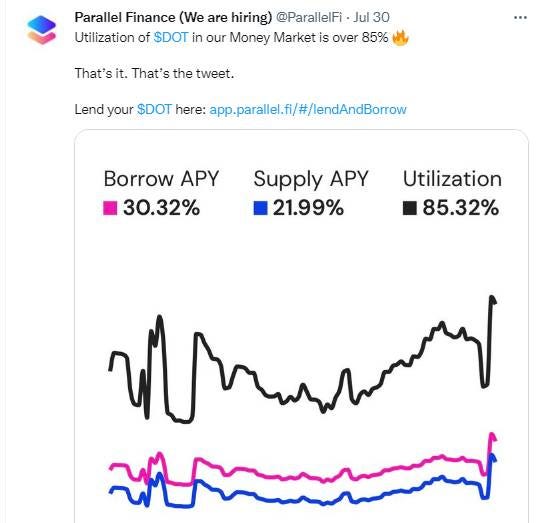Click the 85.32% utilization value
The height and width of the screenshot is (523, 539).
click(461, 208)
